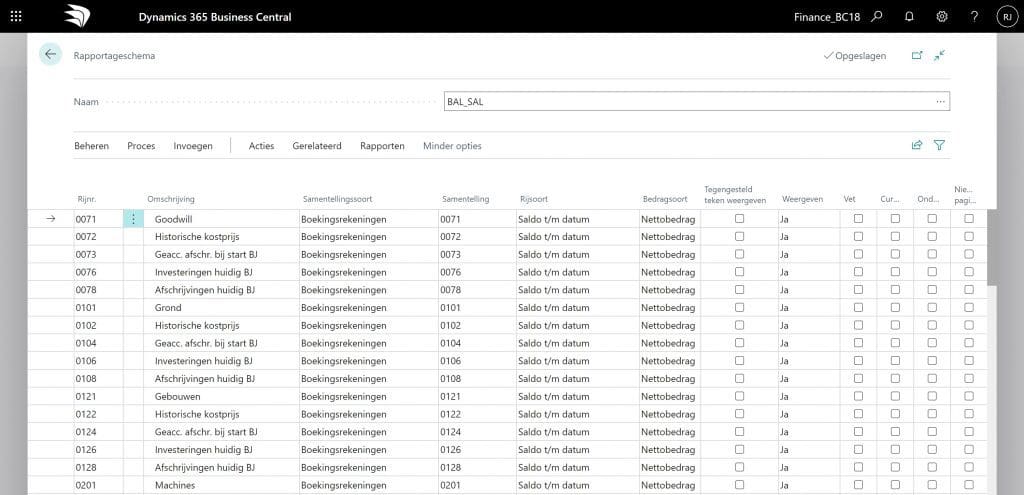Sort by Rijnr. column header
Image resolution: width=1024 pixels, height=495 pixels.
coord(86,199)
